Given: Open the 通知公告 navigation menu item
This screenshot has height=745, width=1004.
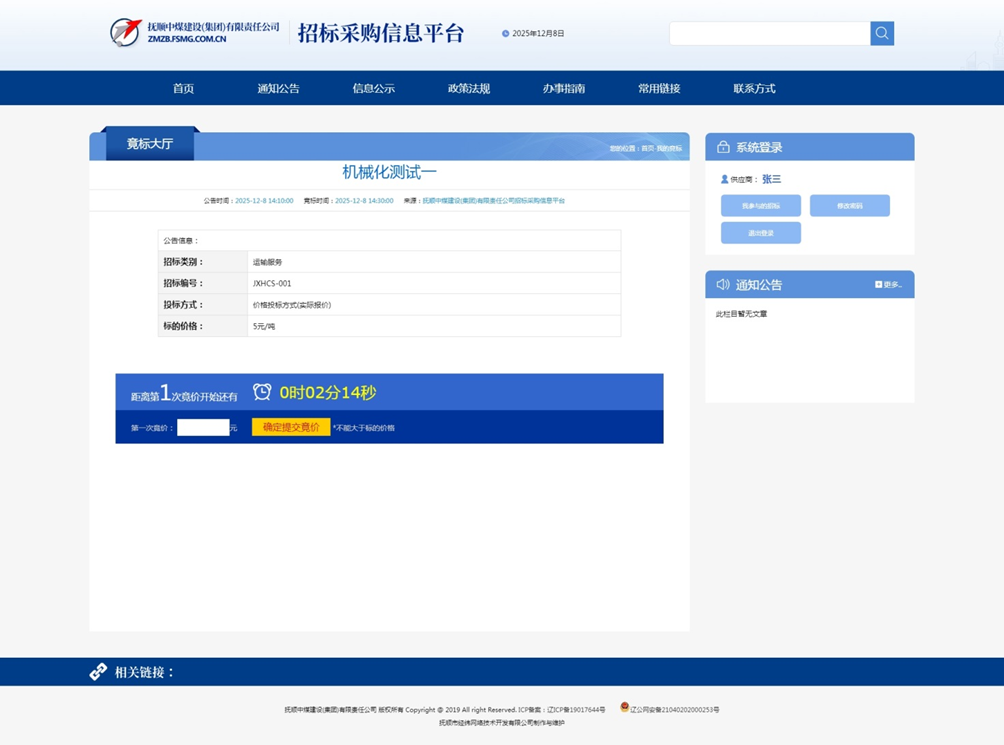Looking at the screenshot, I should pos(279,88).
